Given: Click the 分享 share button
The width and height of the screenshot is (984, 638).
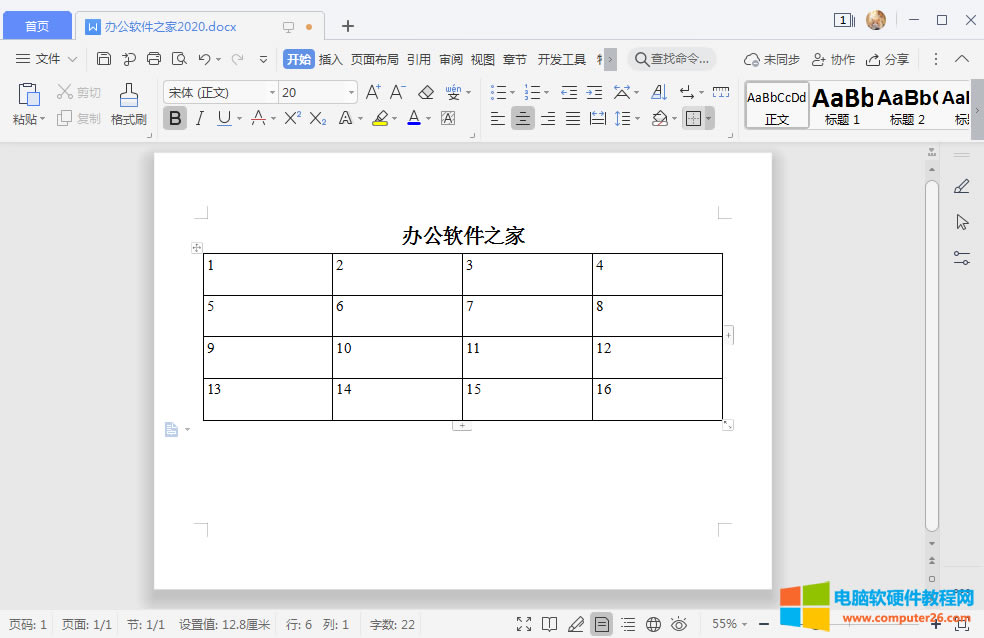Looking at the screenshot, I should click(x=888, y=59).
